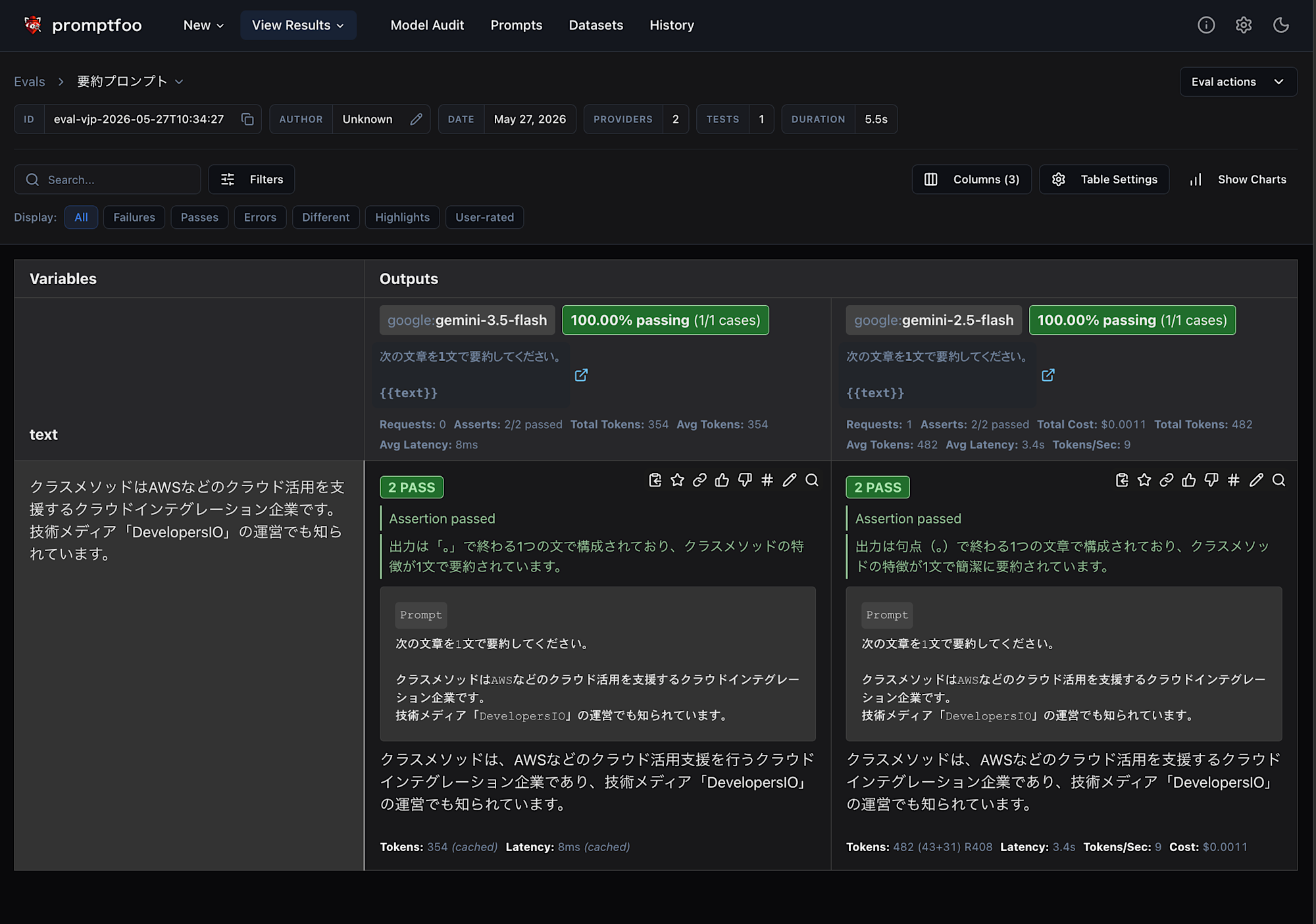The image size is (1316, 924).
Task: Set score with hash icon in gemini-2.5-flash cell
Action: pyautogui.click(x=1234, y=480)
